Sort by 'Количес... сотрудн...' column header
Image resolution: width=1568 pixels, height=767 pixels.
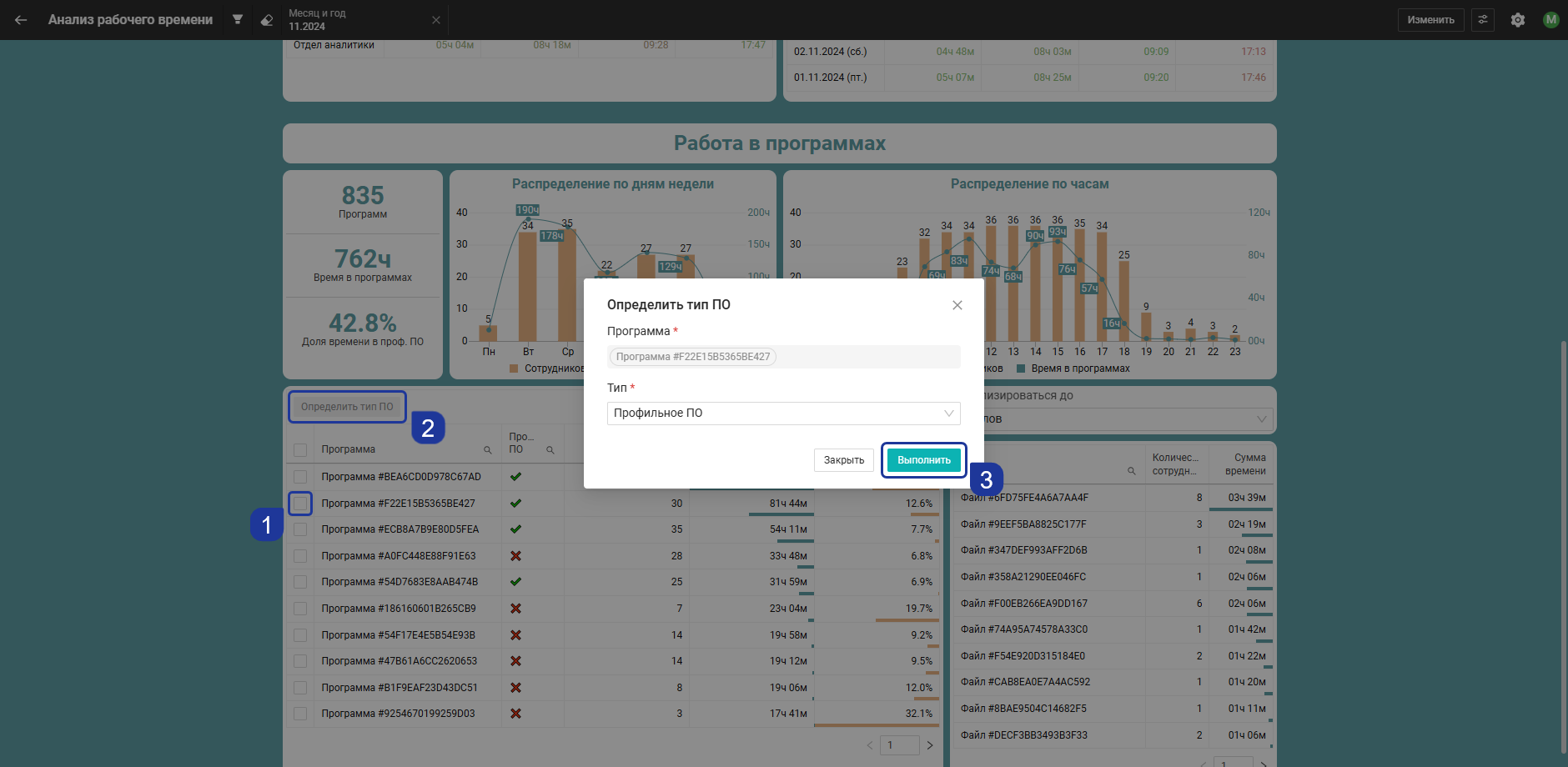pyautogui.click(x=1175, y=464)
